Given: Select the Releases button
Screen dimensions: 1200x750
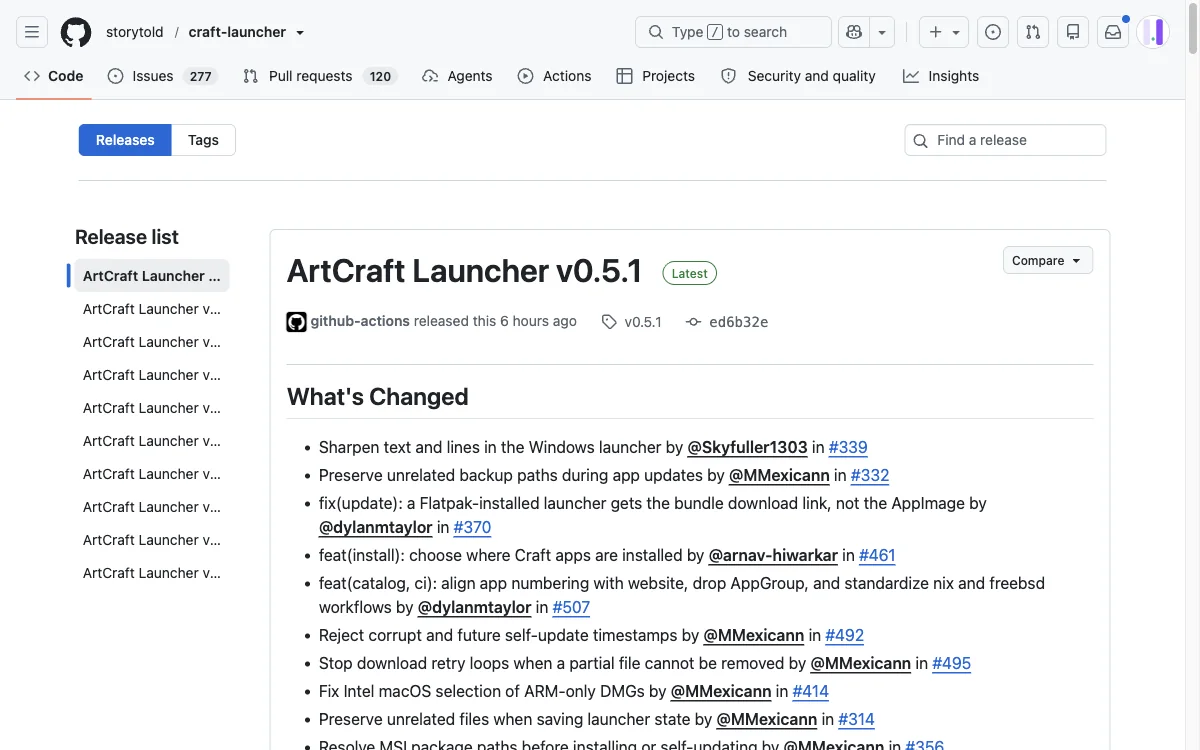Looking at the screenshot, I should (125, 140).
